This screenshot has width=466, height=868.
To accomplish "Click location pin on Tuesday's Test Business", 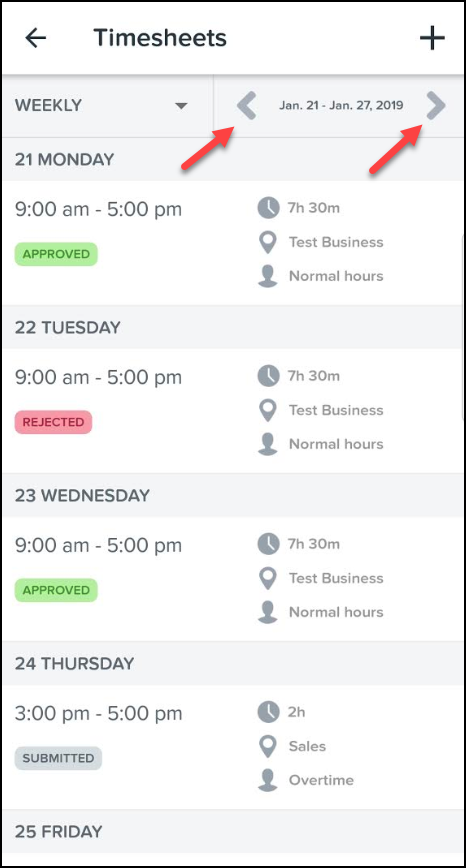I will pyautogui.click(x=268, y=410).
